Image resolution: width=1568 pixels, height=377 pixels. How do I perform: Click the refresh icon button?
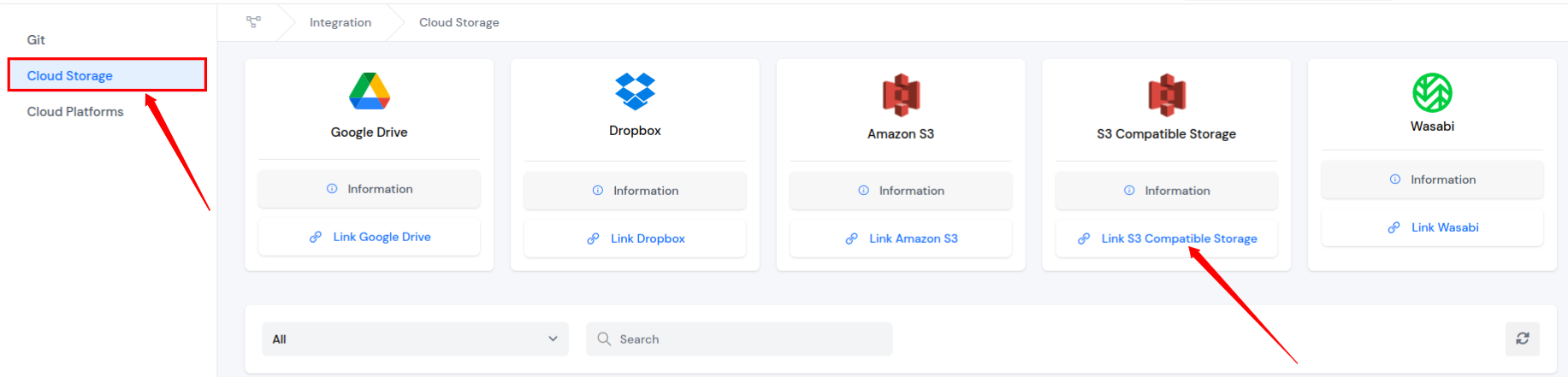coord(1523,339)
